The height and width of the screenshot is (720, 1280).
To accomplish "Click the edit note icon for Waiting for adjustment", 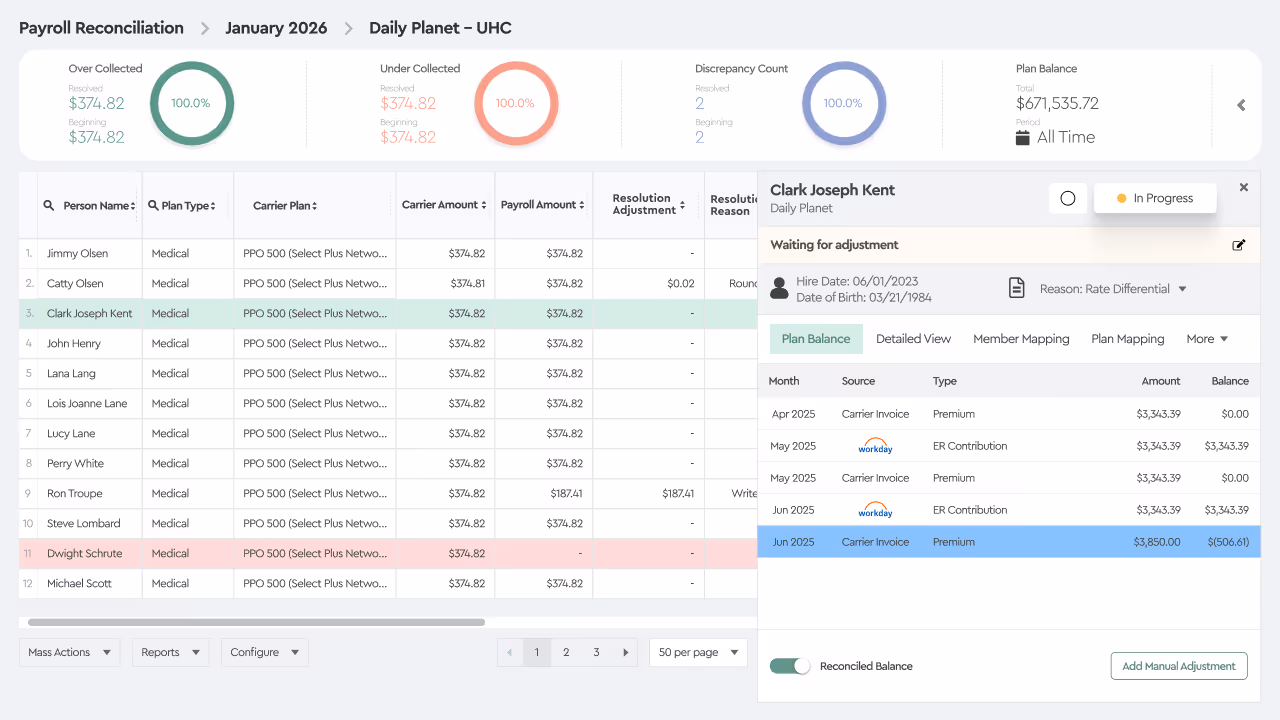I will point(1239,245).
